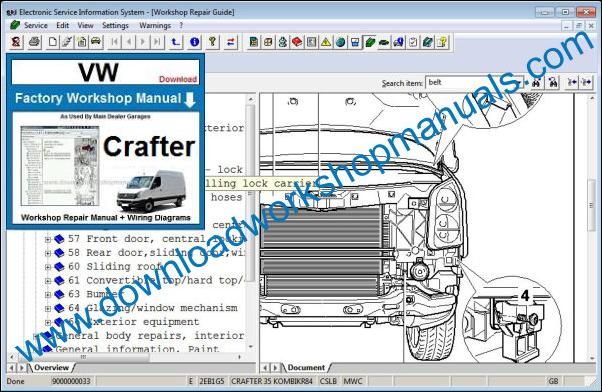This screenshot has height=392, width=602.
Task: Open the Edit menu
Action: coord(62,25)
